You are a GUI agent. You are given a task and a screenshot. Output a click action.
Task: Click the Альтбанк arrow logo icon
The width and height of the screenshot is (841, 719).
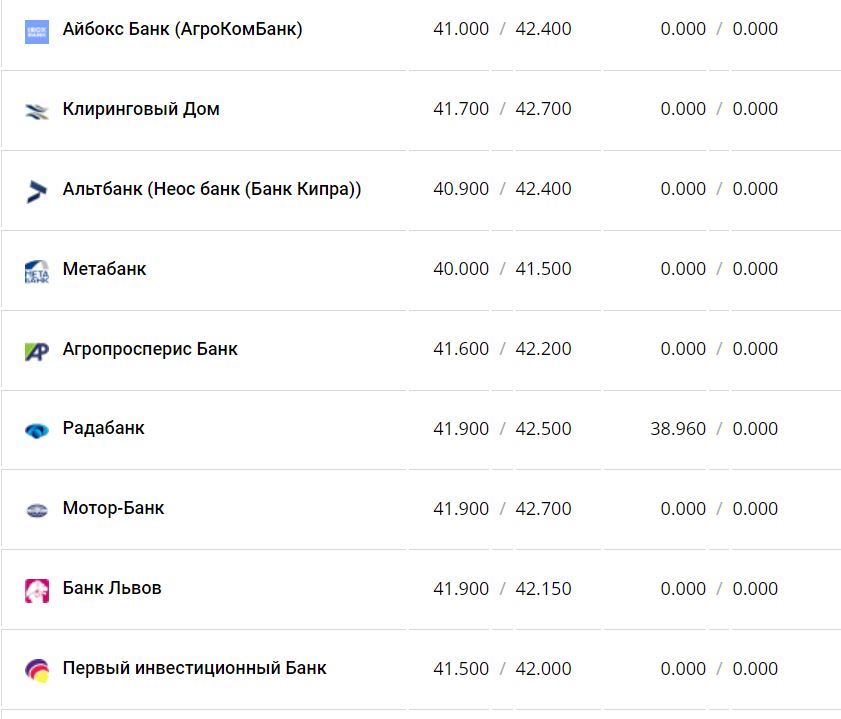click(36, 191)
